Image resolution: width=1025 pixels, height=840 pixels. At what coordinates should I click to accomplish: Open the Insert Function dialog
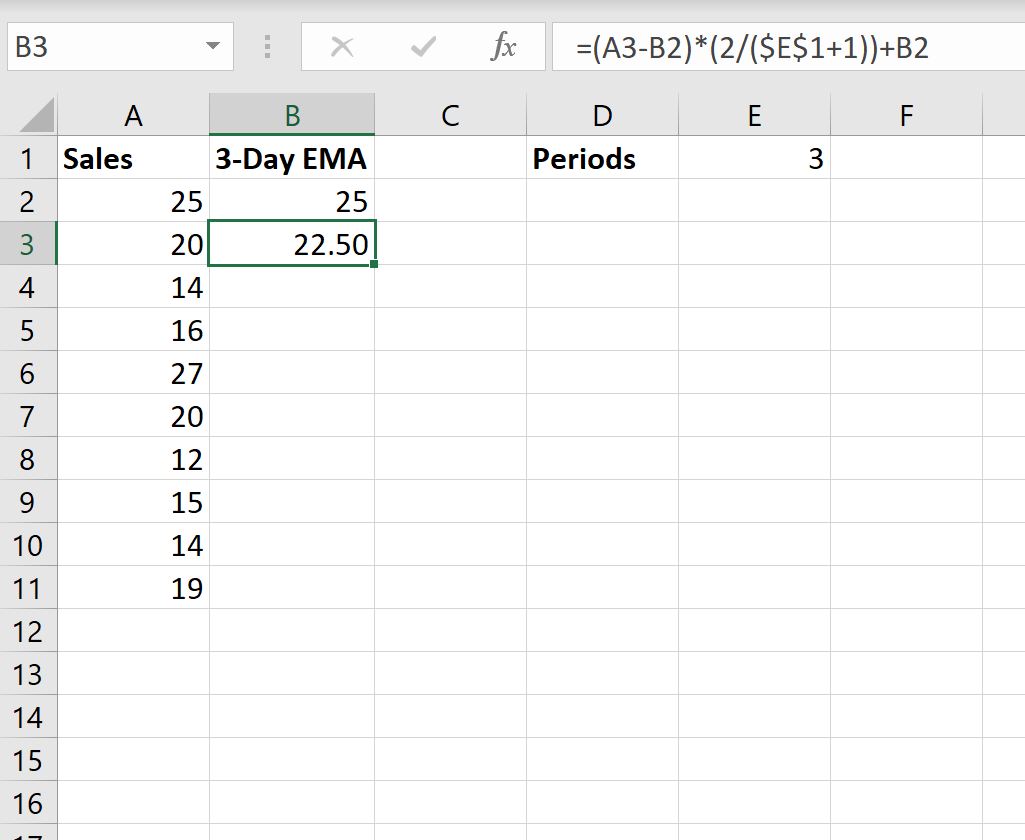(506, 47)
